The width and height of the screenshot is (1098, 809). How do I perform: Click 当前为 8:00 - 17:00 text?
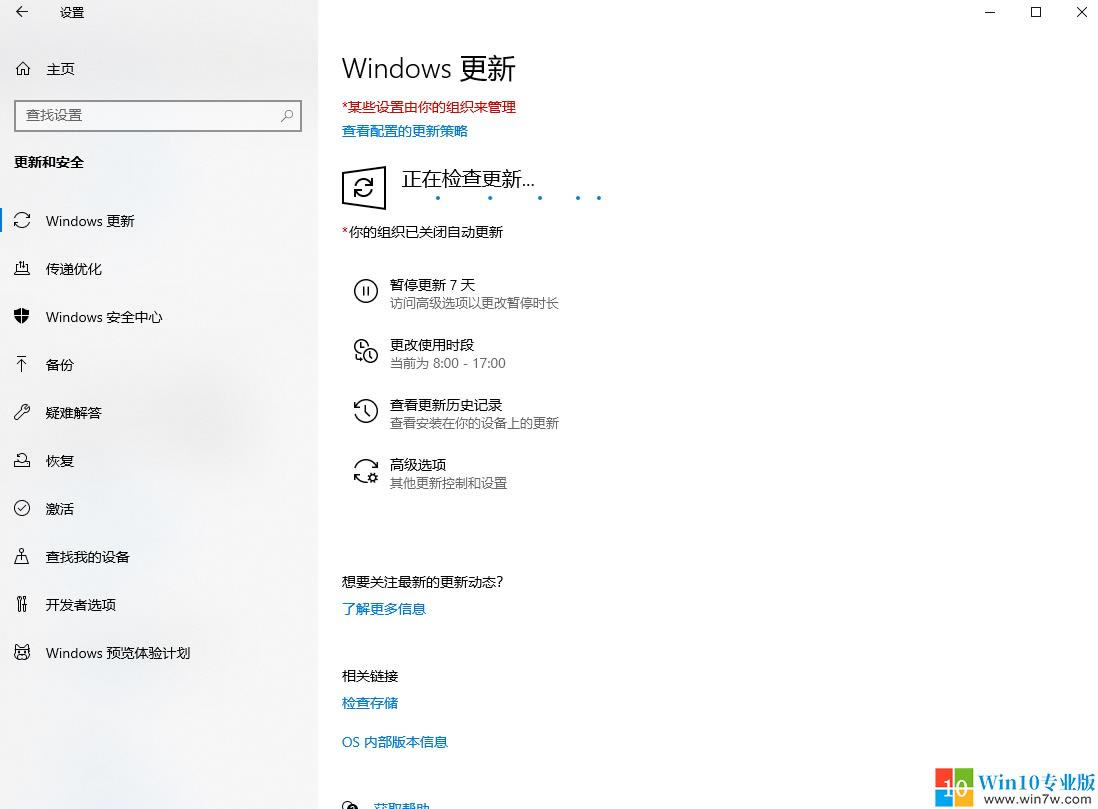pyautogui.click(x=447, y=363)
